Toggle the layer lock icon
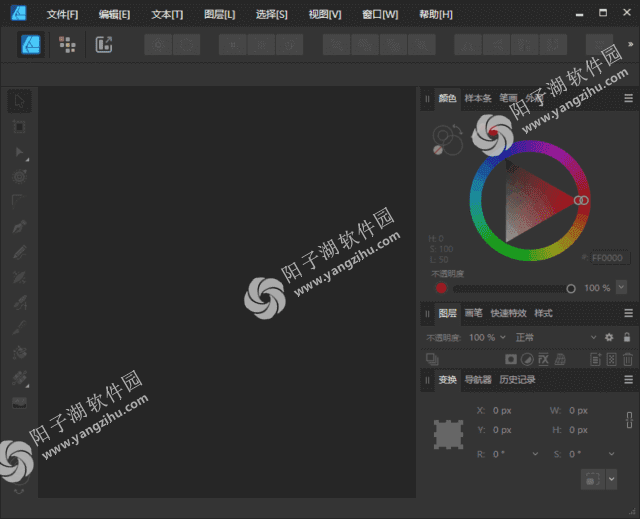The width and height of the screenshot is (640, 519). 627,337
